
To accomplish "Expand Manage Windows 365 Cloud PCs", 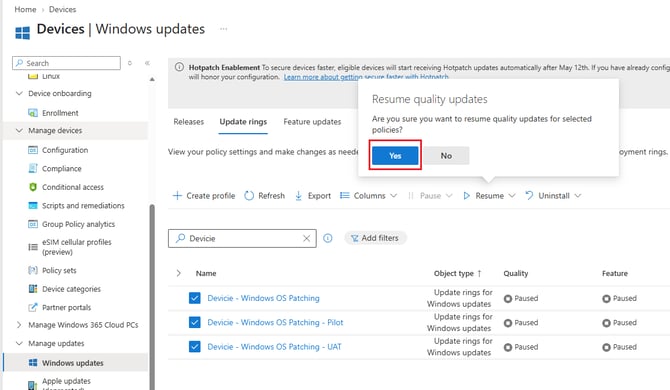I will tap(19, 325).
